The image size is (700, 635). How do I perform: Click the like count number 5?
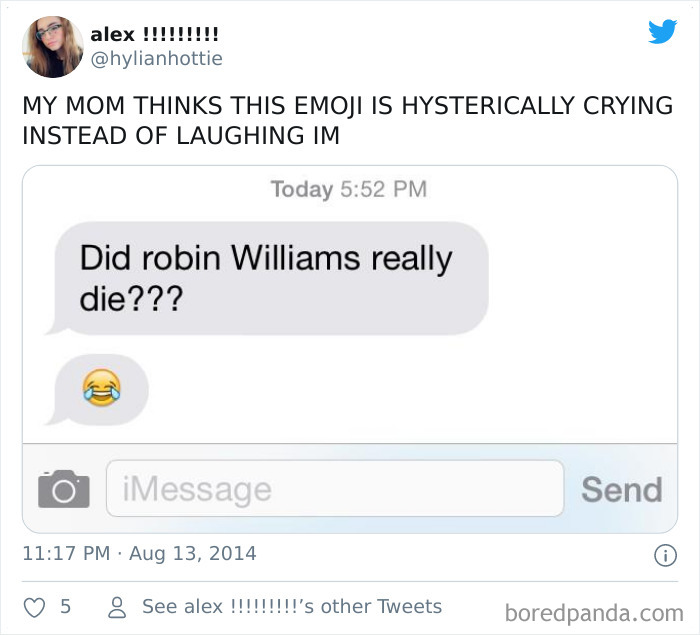pyautogui.click(x=65, y=606)
